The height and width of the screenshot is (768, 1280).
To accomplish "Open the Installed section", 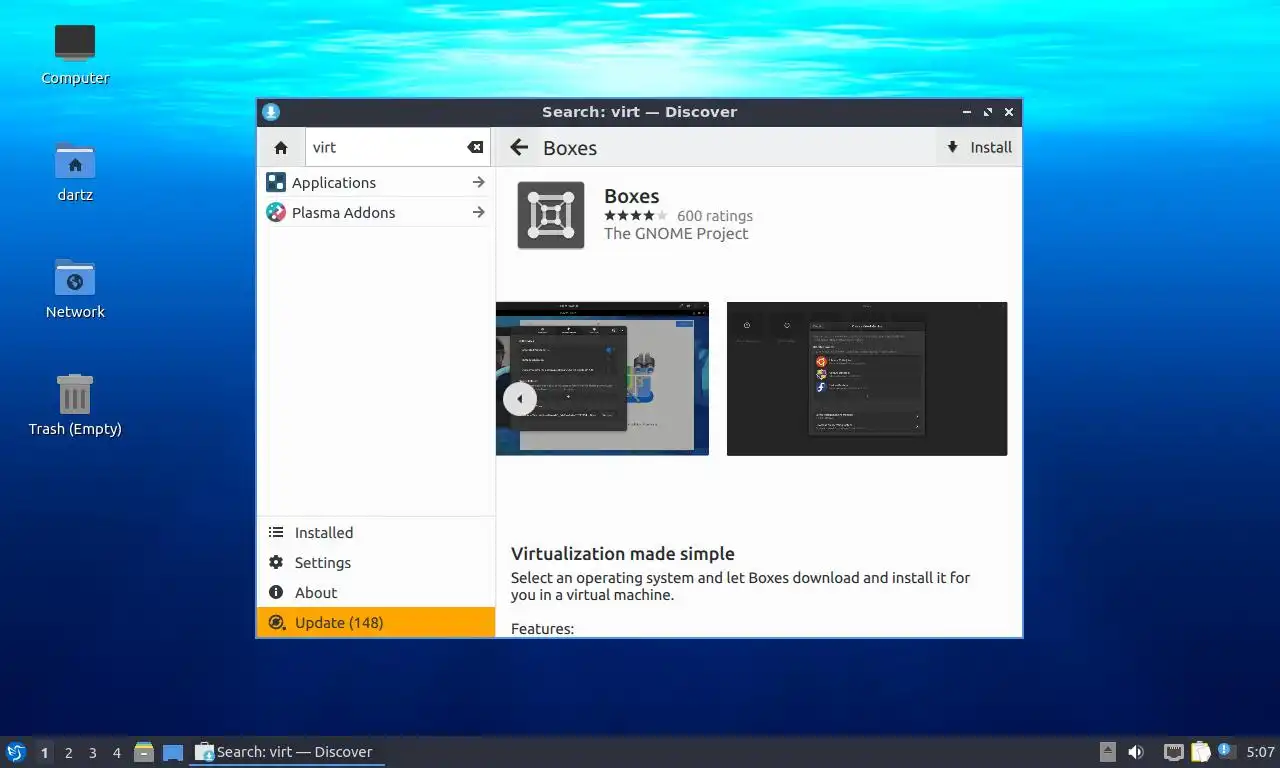I will point(376,532).
